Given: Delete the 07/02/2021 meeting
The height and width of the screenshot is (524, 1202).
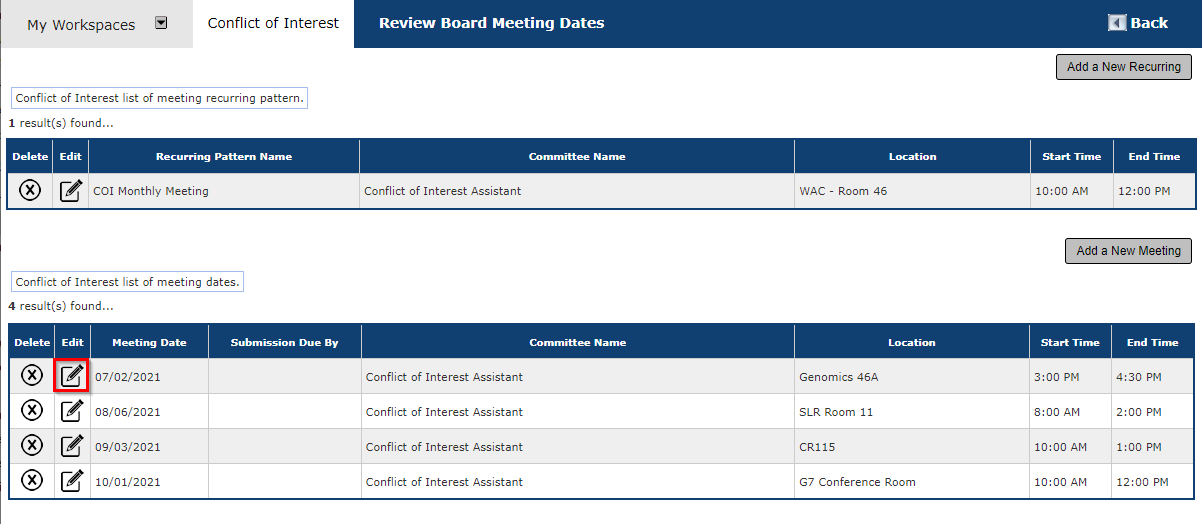Looking at the screenshot, I should (x=32, y=376).
